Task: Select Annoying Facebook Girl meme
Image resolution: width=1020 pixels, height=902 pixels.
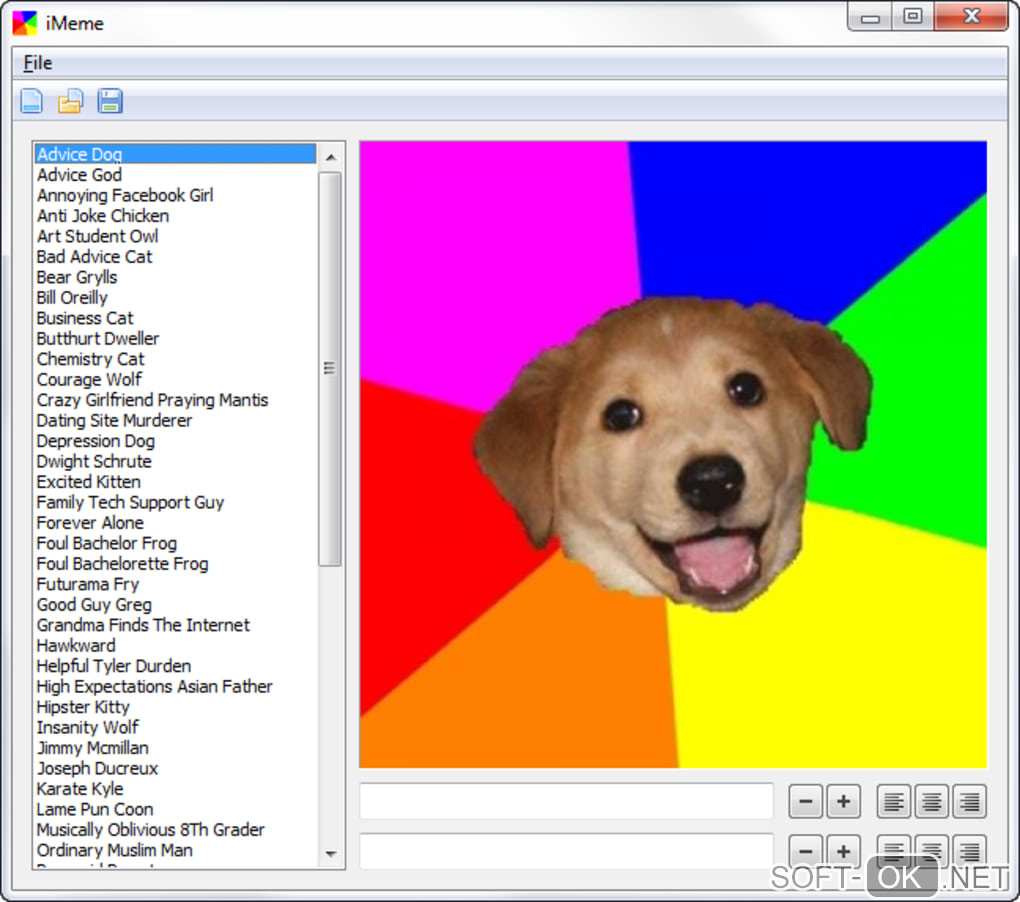Action: point(175,195)
